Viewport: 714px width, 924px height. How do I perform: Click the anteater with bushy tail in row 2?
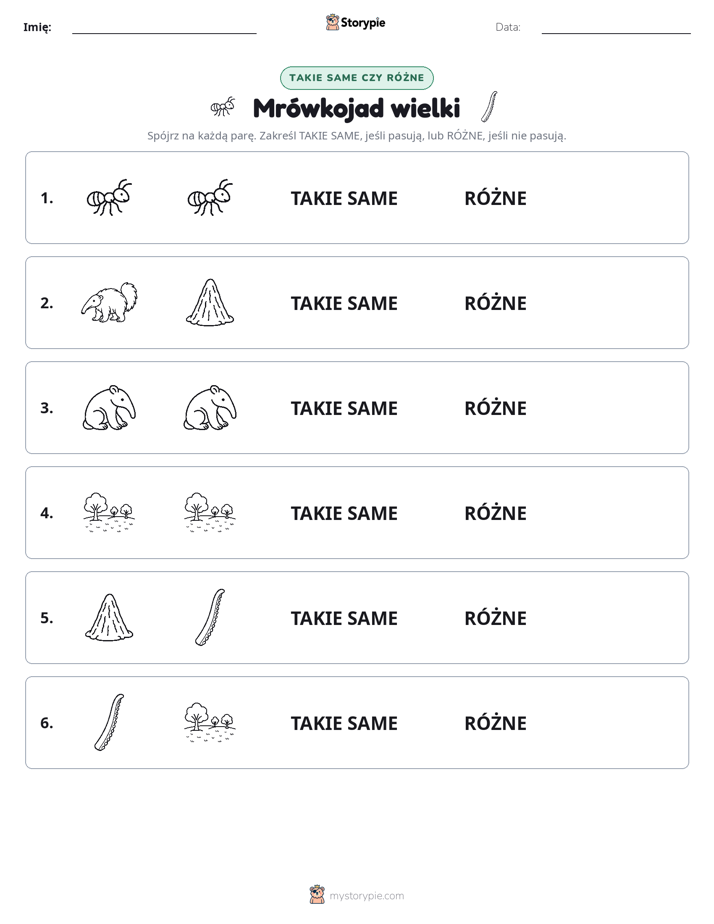[x=110, y=302]
